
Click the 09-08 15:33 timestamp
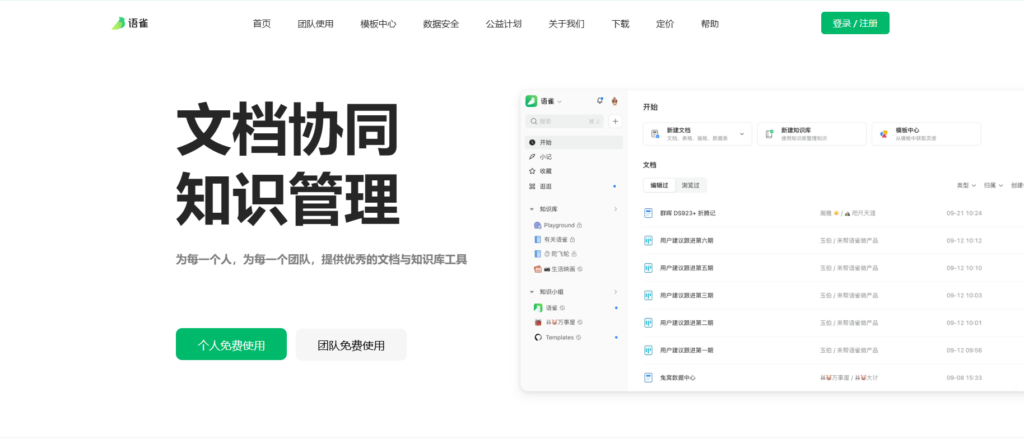coord(964,378)
